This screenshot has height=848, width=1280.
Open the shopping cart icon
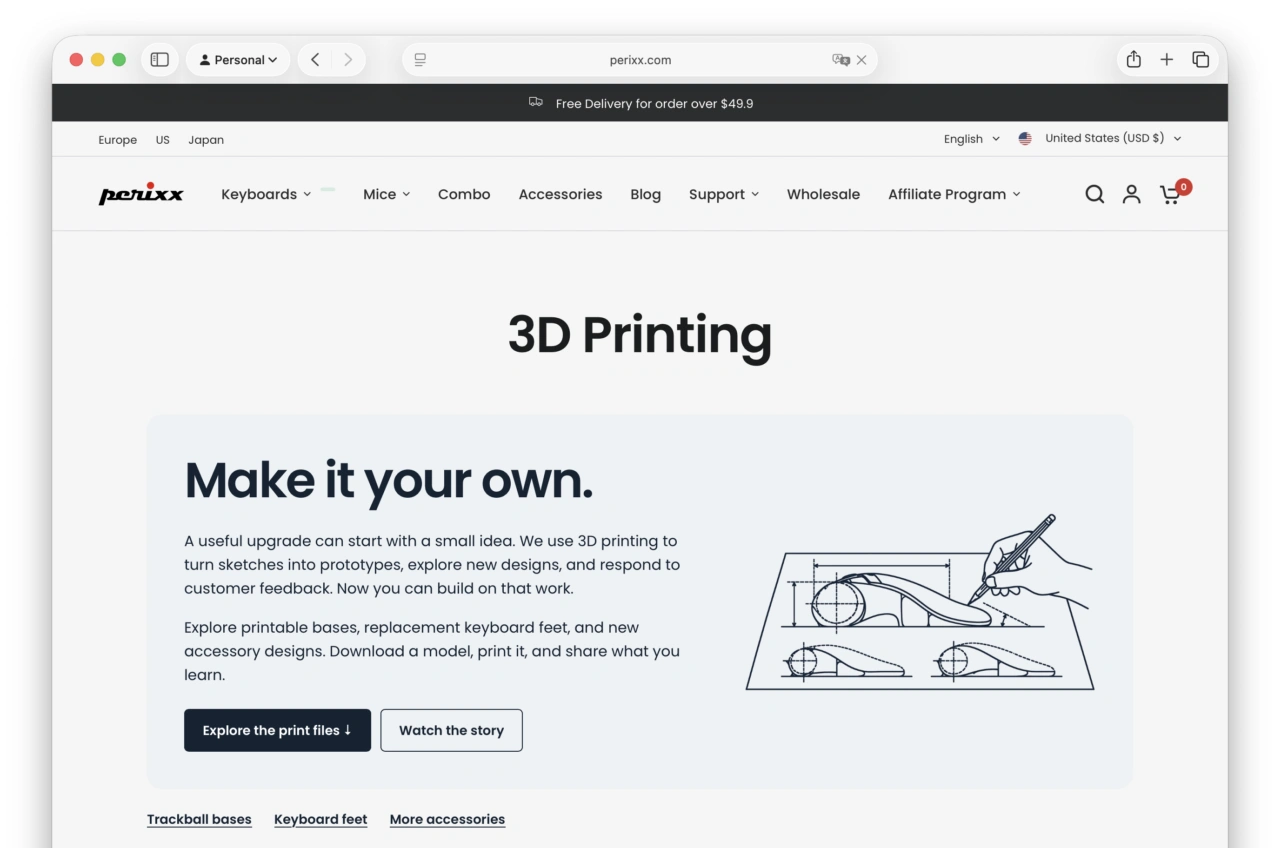[1170, 194]
